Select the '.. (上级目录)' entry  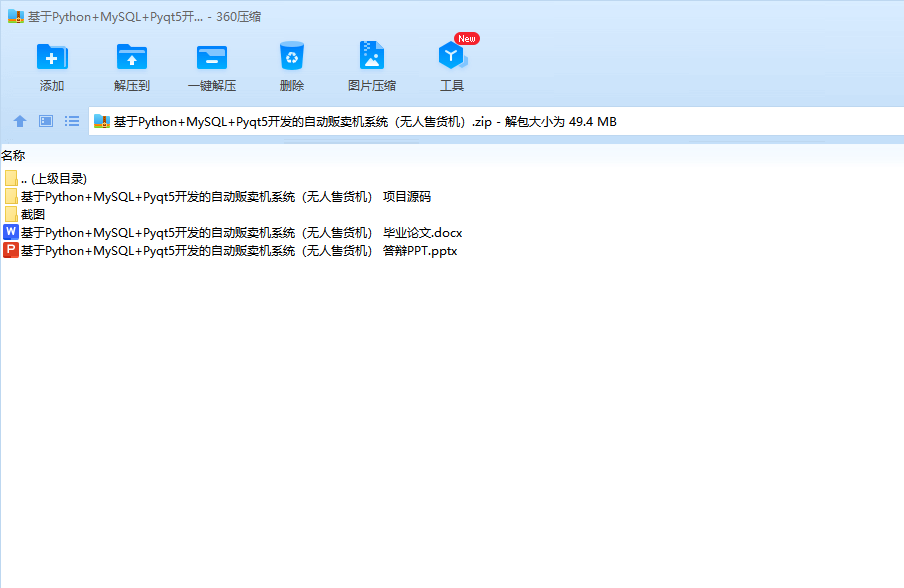pos(54,179)
